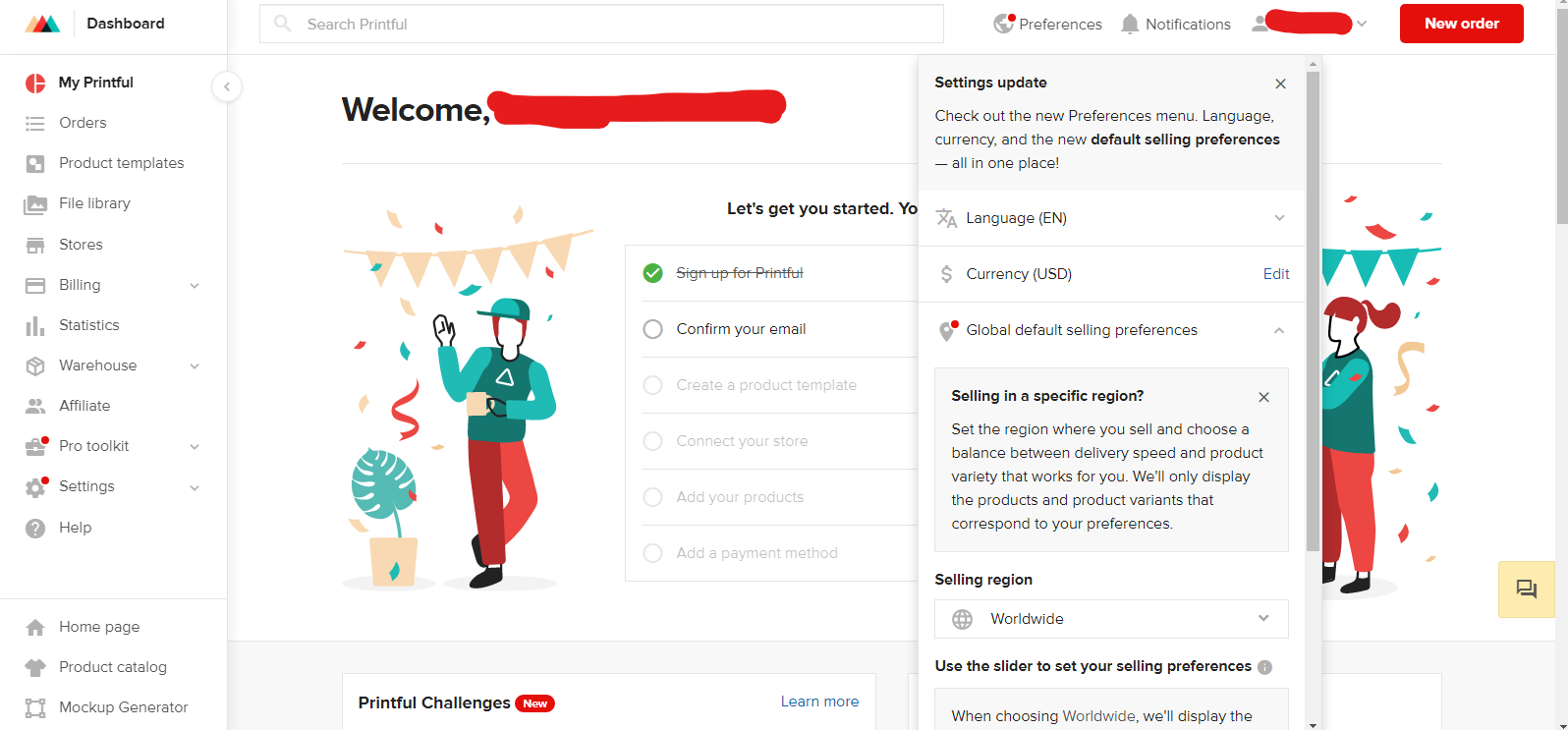
Task: Select Affiliate in the sidebar
Action: 84,406
